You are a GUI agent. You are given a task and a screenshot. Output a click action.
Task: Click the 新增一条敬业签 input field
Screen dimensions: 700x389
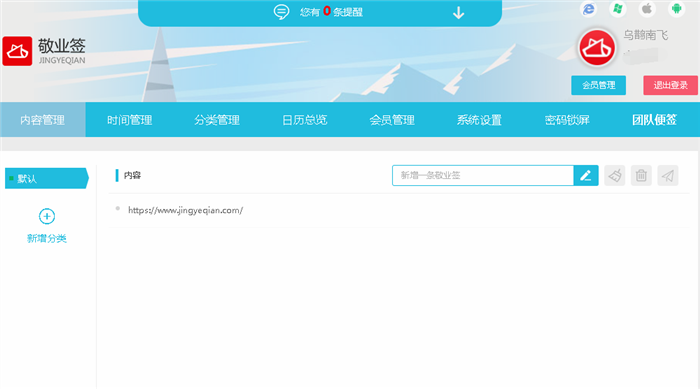click(x=483, y=176)
